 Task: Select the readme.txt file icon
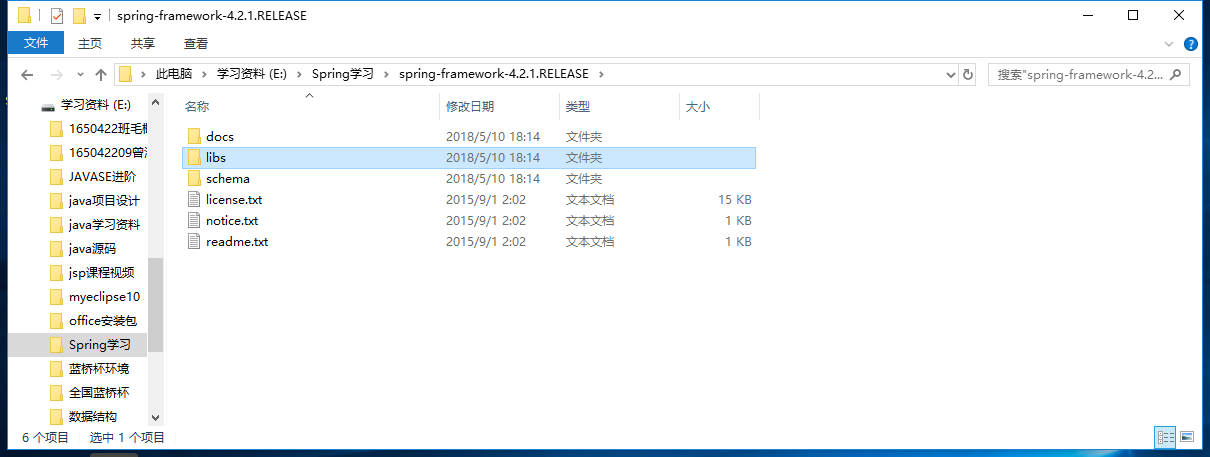pyautogui.click(x=195, y=241)
